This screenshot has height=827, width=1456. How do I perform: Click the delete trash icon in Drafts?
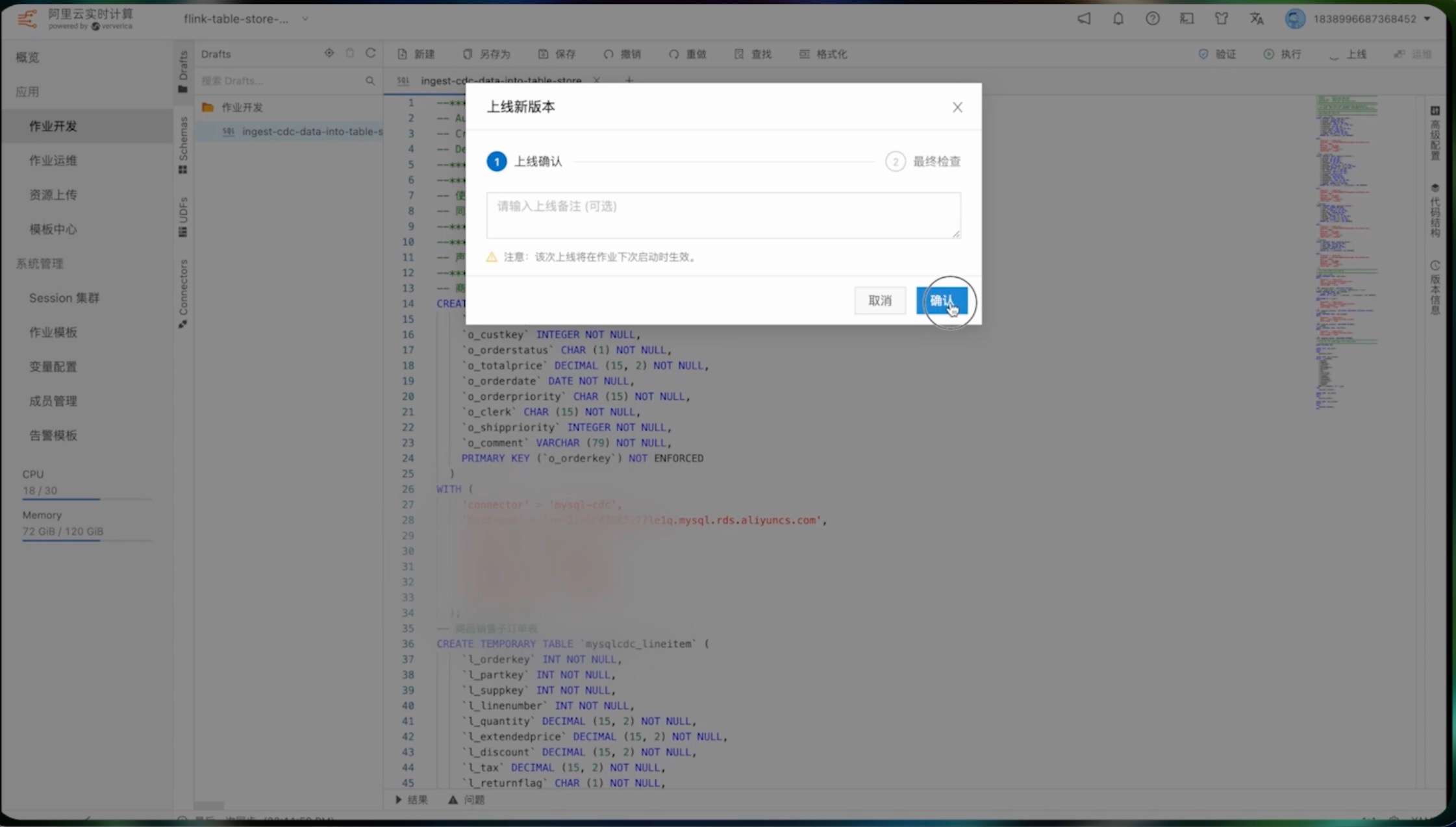tap(350, 53)
